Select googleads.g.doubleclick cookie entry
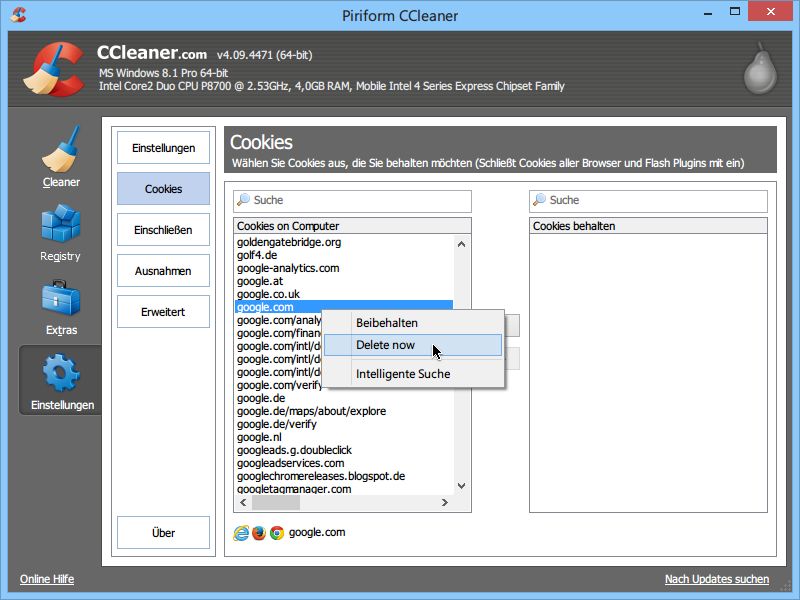The height and width of the screenshot is (600, 800). pyautogui.click(x=294, y=451)
